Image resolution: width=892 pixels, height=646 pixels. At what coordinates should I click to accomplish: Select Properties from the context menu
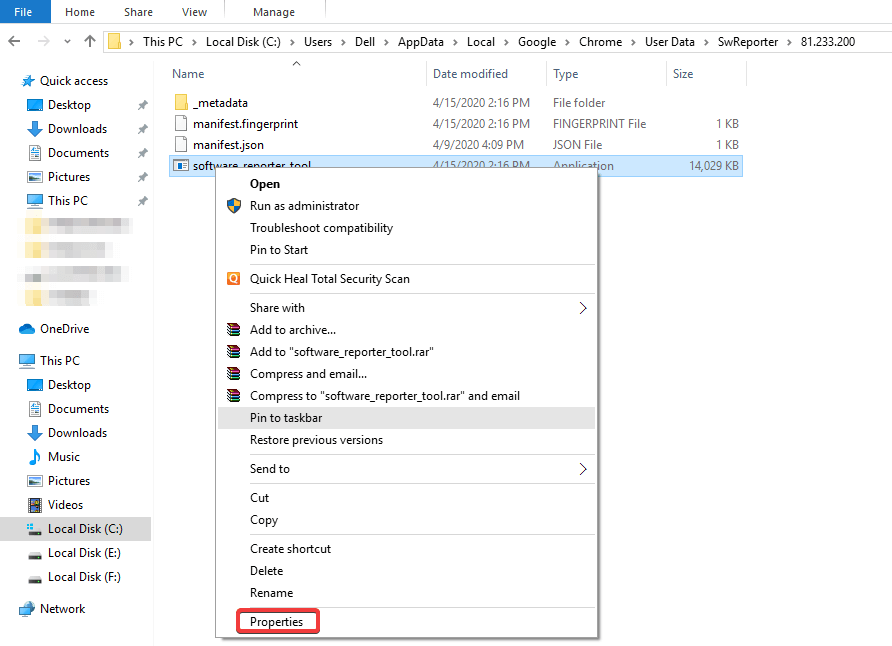[277, 621]
